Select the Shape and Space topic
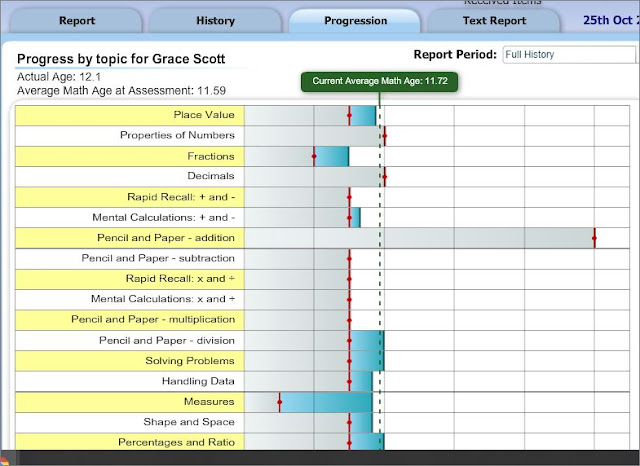Viewport: 640px width, 466px height. (189, 422)
